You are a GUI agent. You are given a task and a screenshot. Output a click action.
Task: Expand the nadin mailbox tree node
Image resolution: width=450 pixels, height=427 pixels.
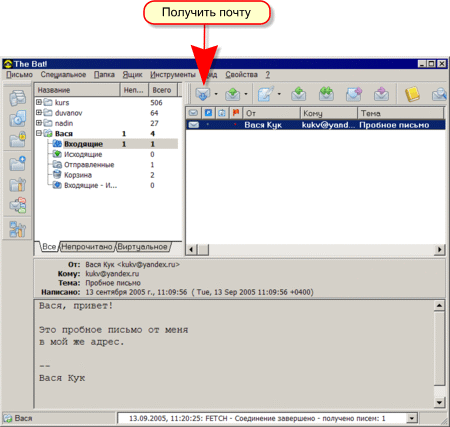click(x=39, y=123)
